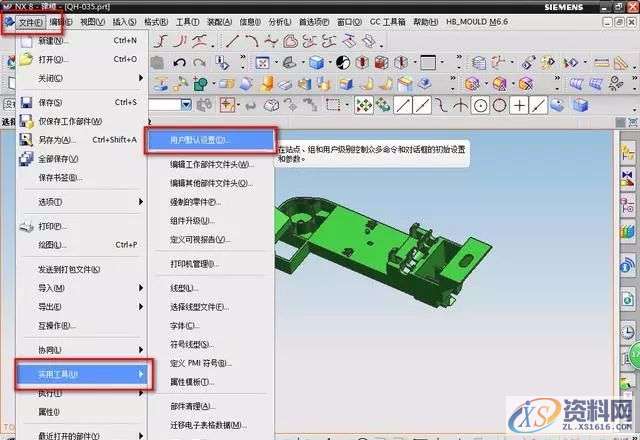Expand the 协同(L) submenu arrow
Viewport: 640px width, 440px height.
click(141, 350)
